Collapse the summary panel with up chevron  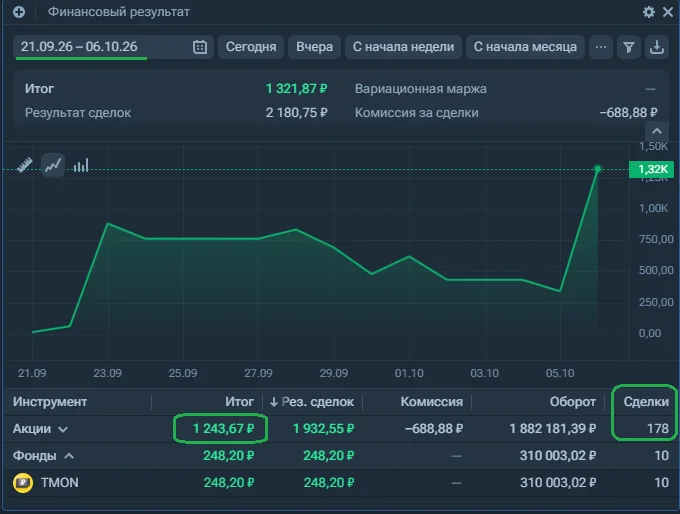pyautogui.click(x=657, y=131)
